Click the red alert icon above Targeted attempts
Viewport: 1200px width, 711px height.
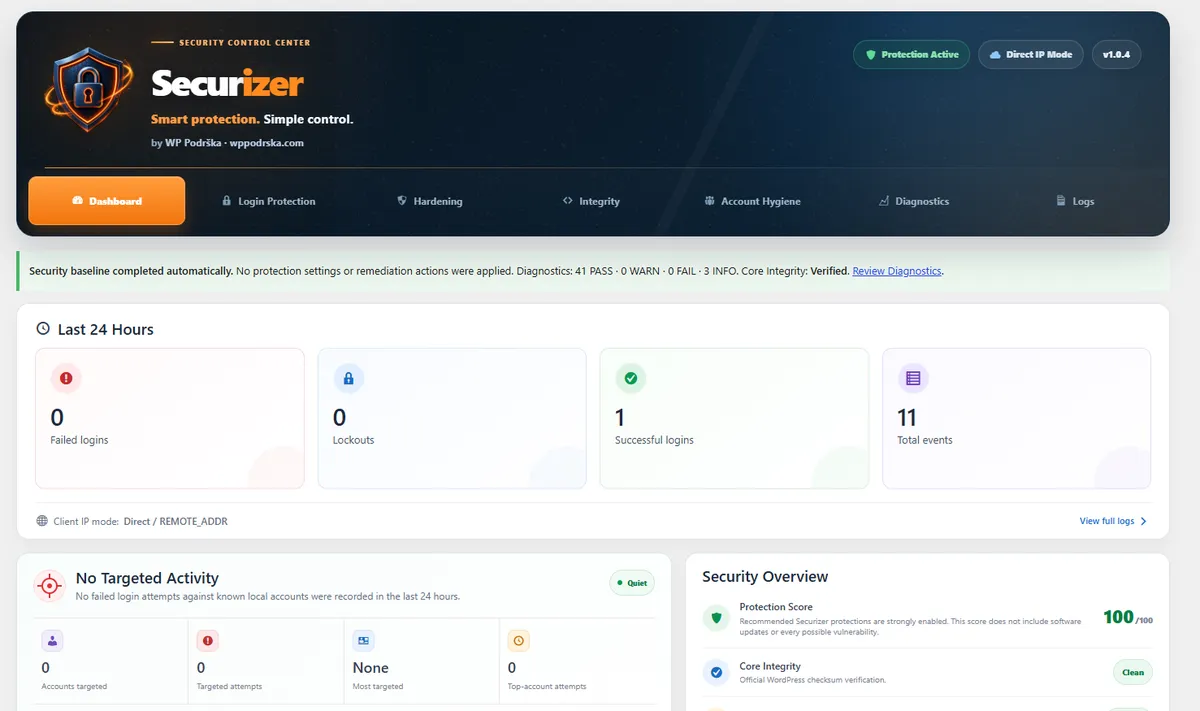[208, 640]
